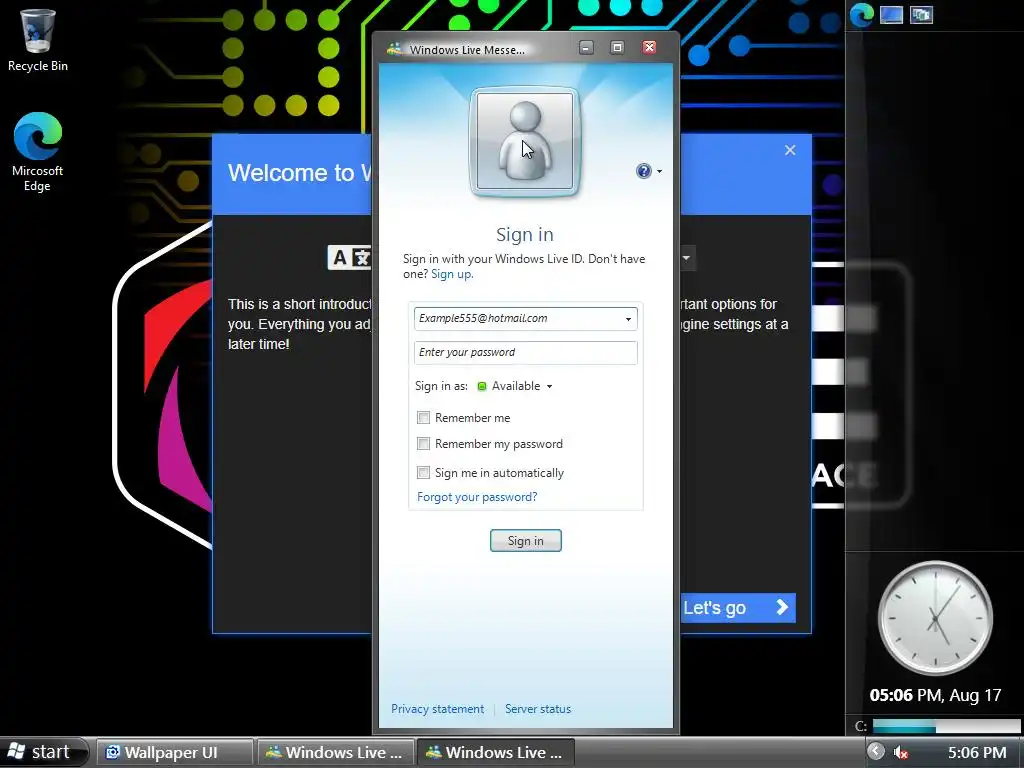The image size is (1024, 768).
Task: Click the 05:06 PM, Aug 17 date text
Action: 935,696
